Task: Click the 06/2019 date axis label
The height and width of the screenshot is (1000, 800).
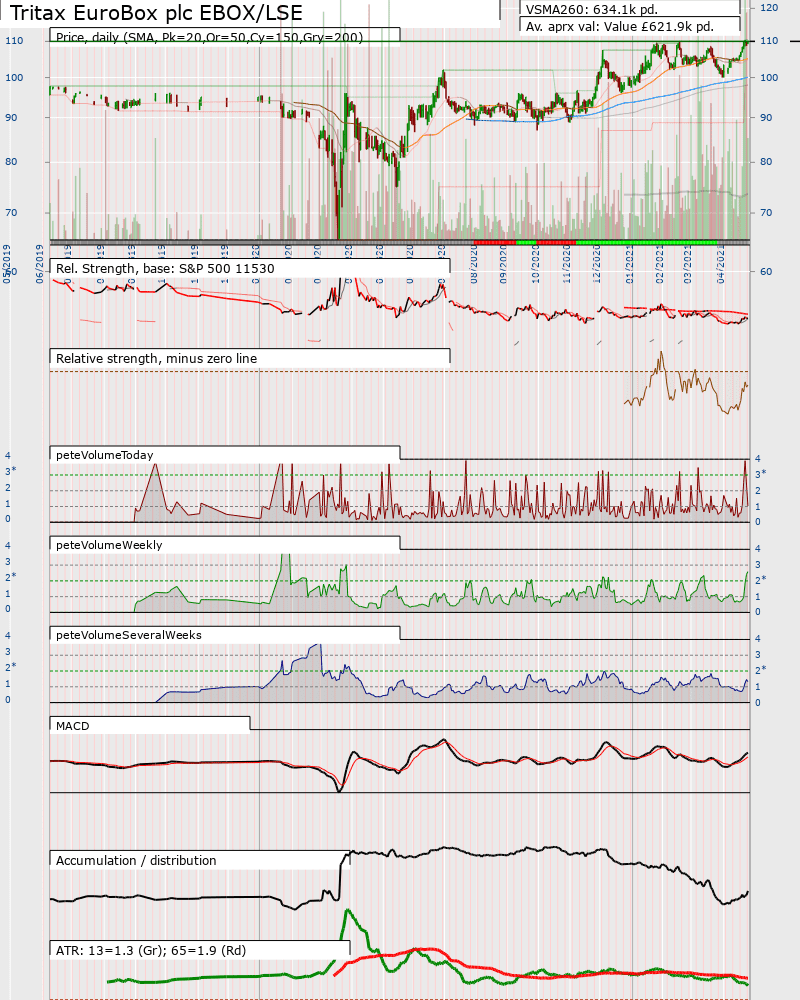Action: (40, 264)
